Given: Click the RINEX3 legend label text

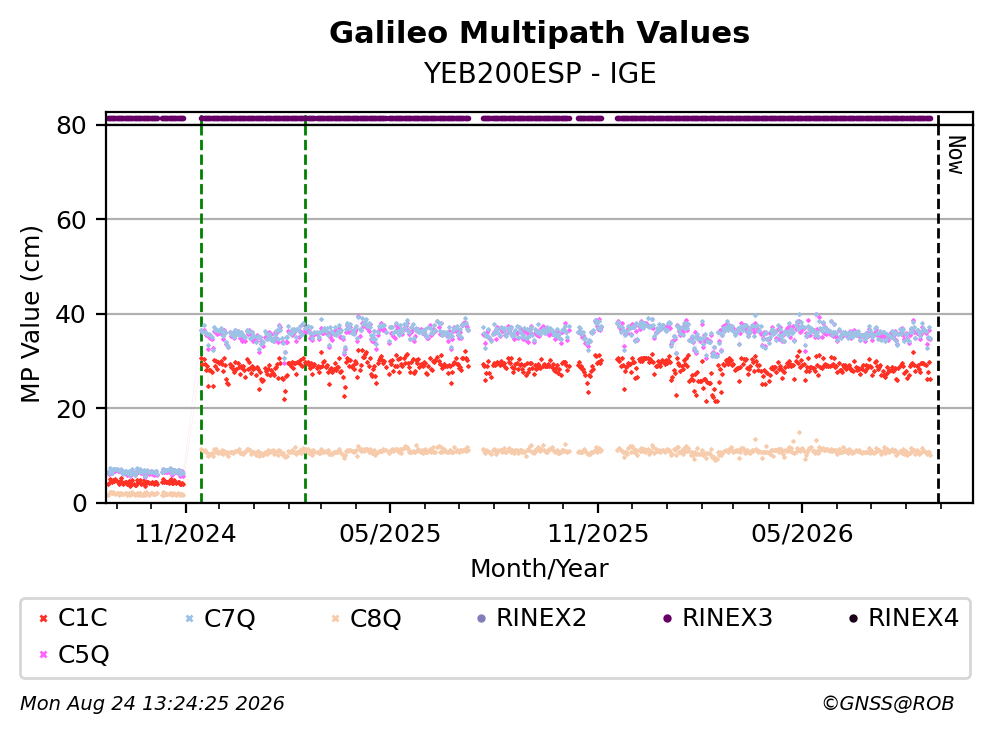Looking at the screenshot, I should (727, 618).
